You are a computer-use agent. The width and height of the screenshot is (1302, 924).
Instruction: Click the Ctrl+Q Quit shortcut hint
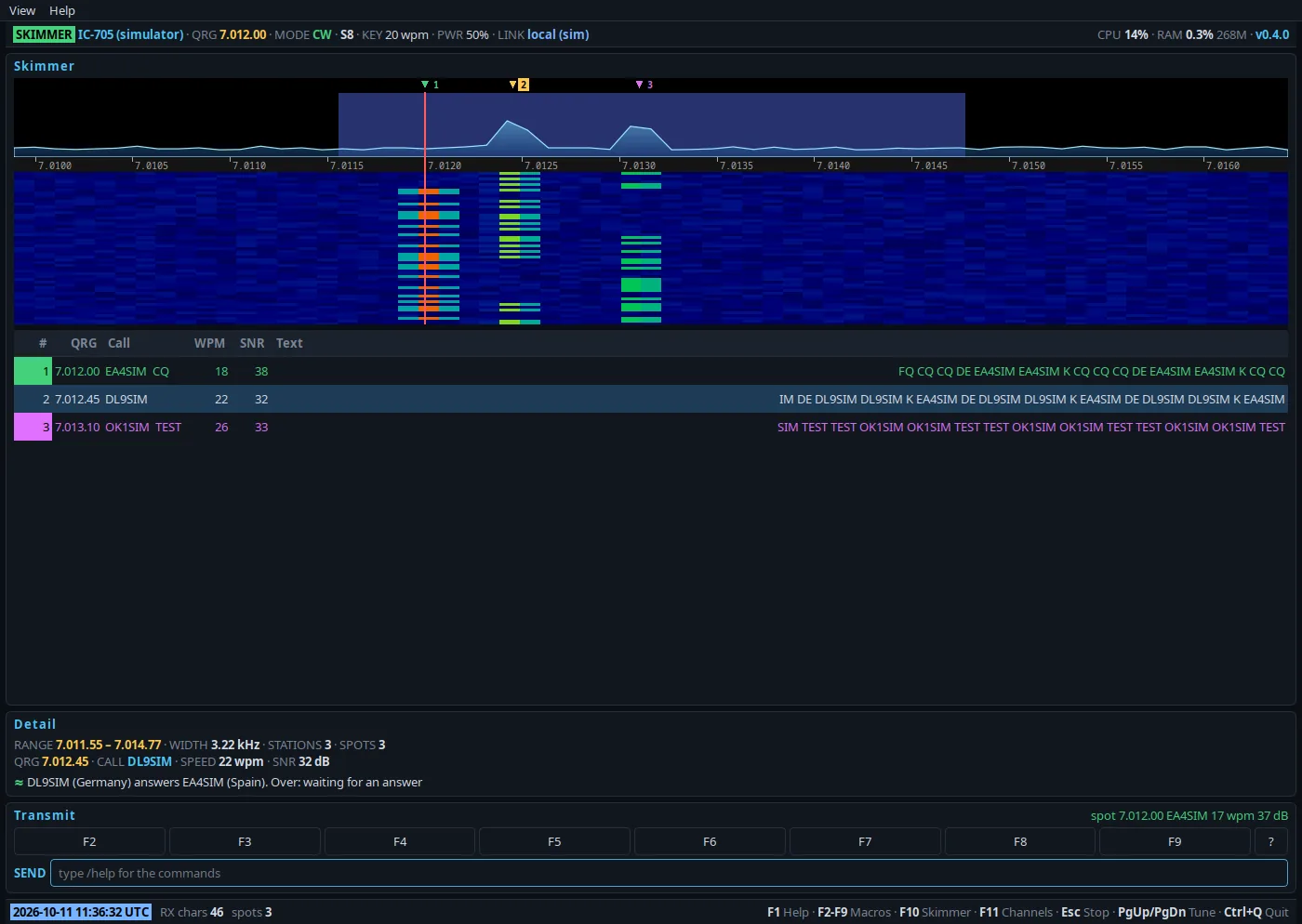(x=1256, y=912)
